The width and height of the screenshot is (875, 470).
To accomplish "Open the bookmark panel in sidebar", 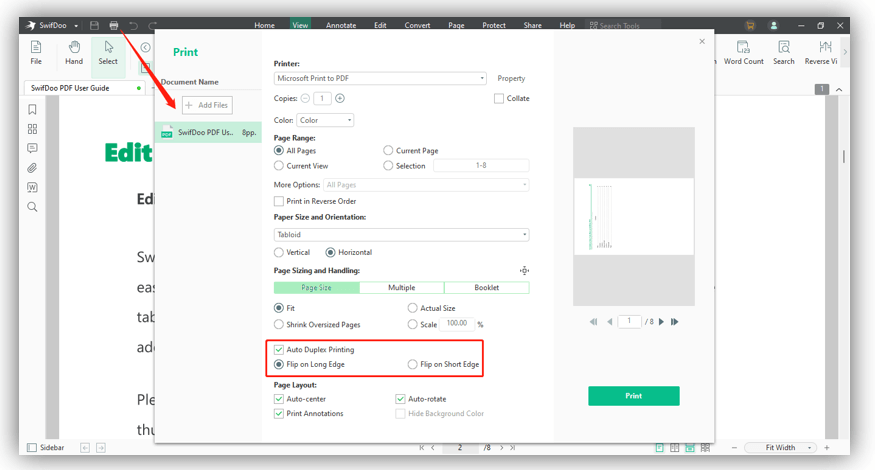I will click(32, 109).
